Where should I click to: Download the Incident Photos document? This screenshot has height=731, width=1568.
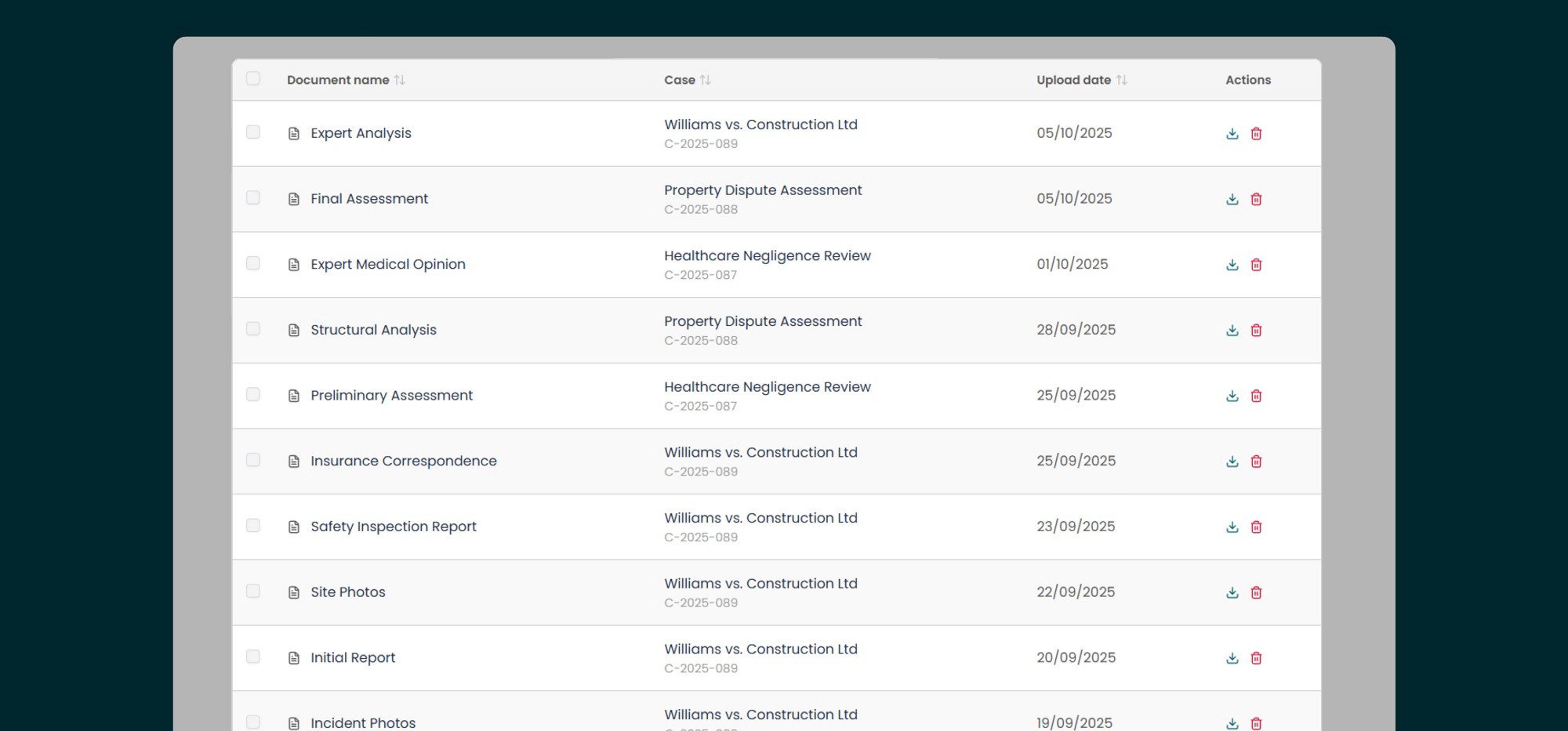1232,723
